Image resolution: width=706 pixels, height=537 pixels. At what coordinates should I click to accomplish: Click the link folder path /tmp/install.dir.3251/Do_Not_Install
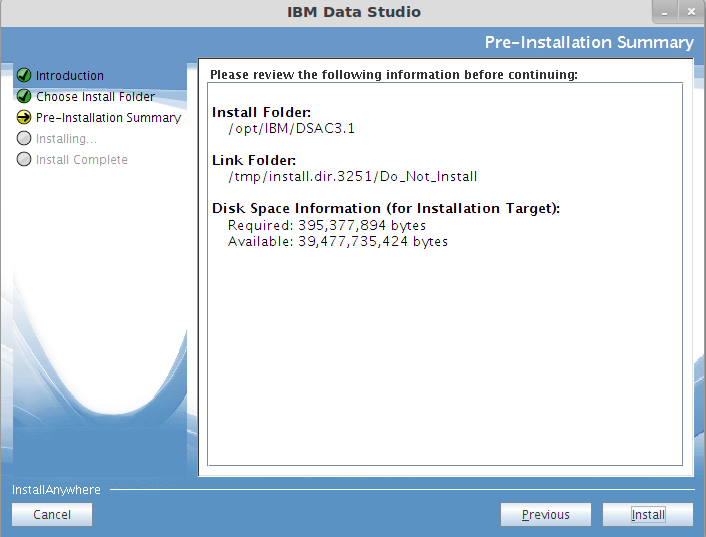pyautogui.click(x=353, y=176)
